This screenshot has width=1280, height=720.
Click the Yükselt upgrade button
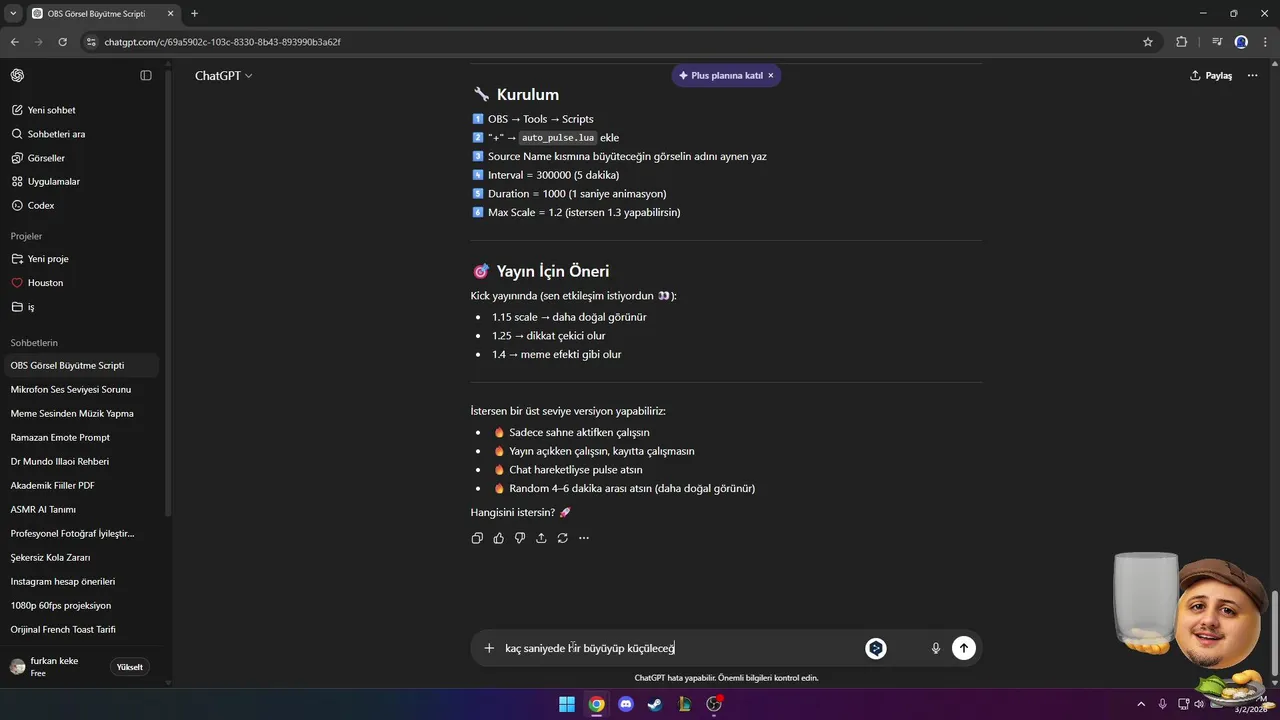point(129,667)
